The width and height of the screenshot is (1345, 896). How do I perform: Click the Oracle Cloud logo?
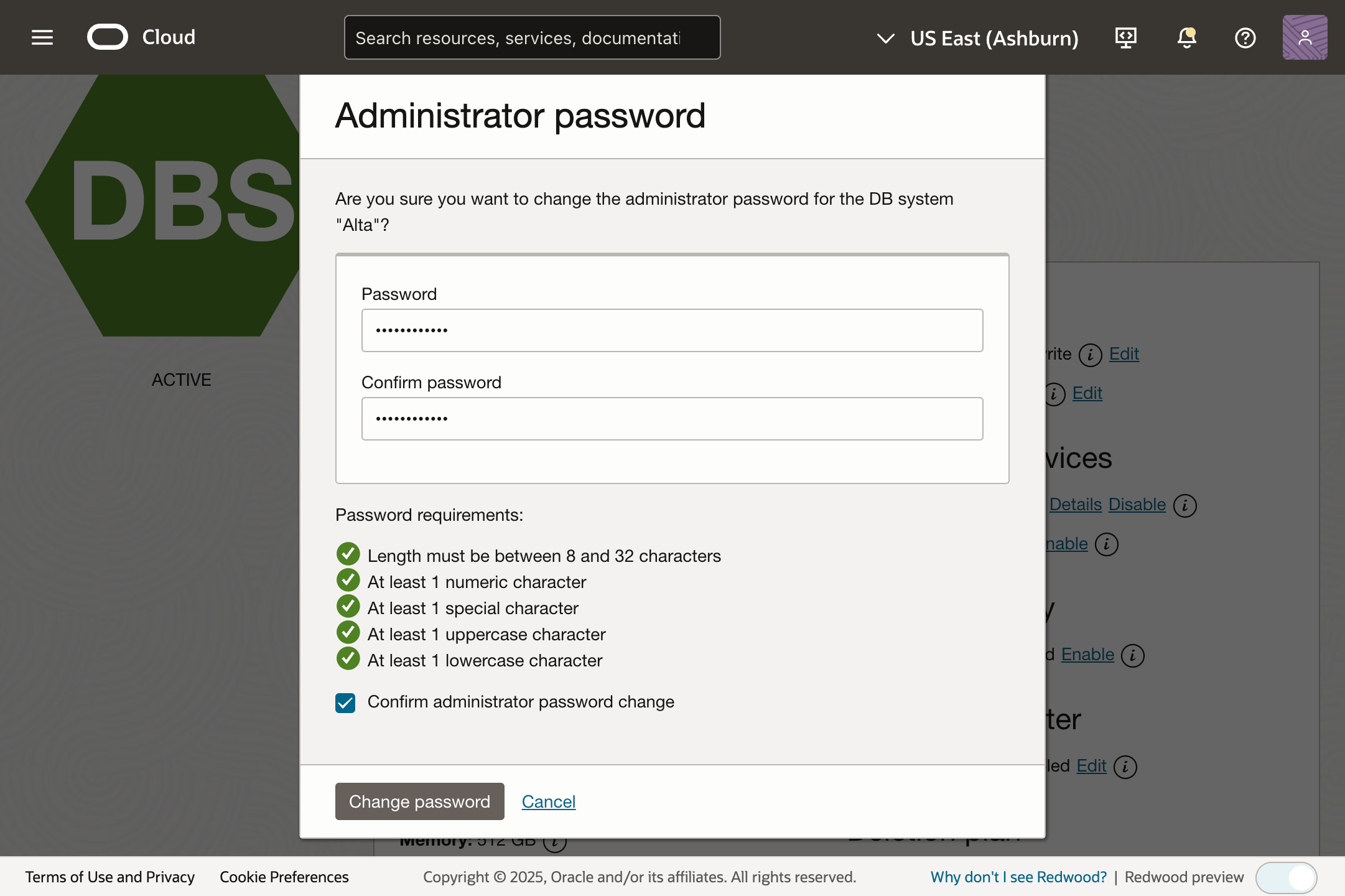[107, 37]
